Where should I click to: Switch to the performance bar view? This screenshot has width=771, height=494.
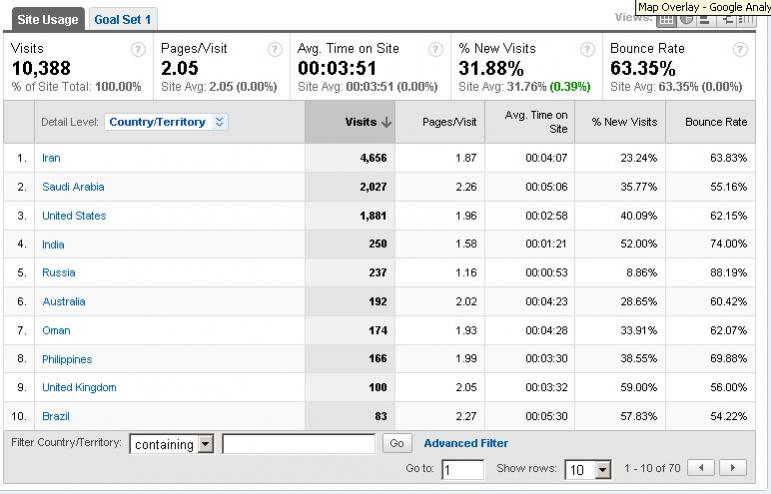pos(706,21)
